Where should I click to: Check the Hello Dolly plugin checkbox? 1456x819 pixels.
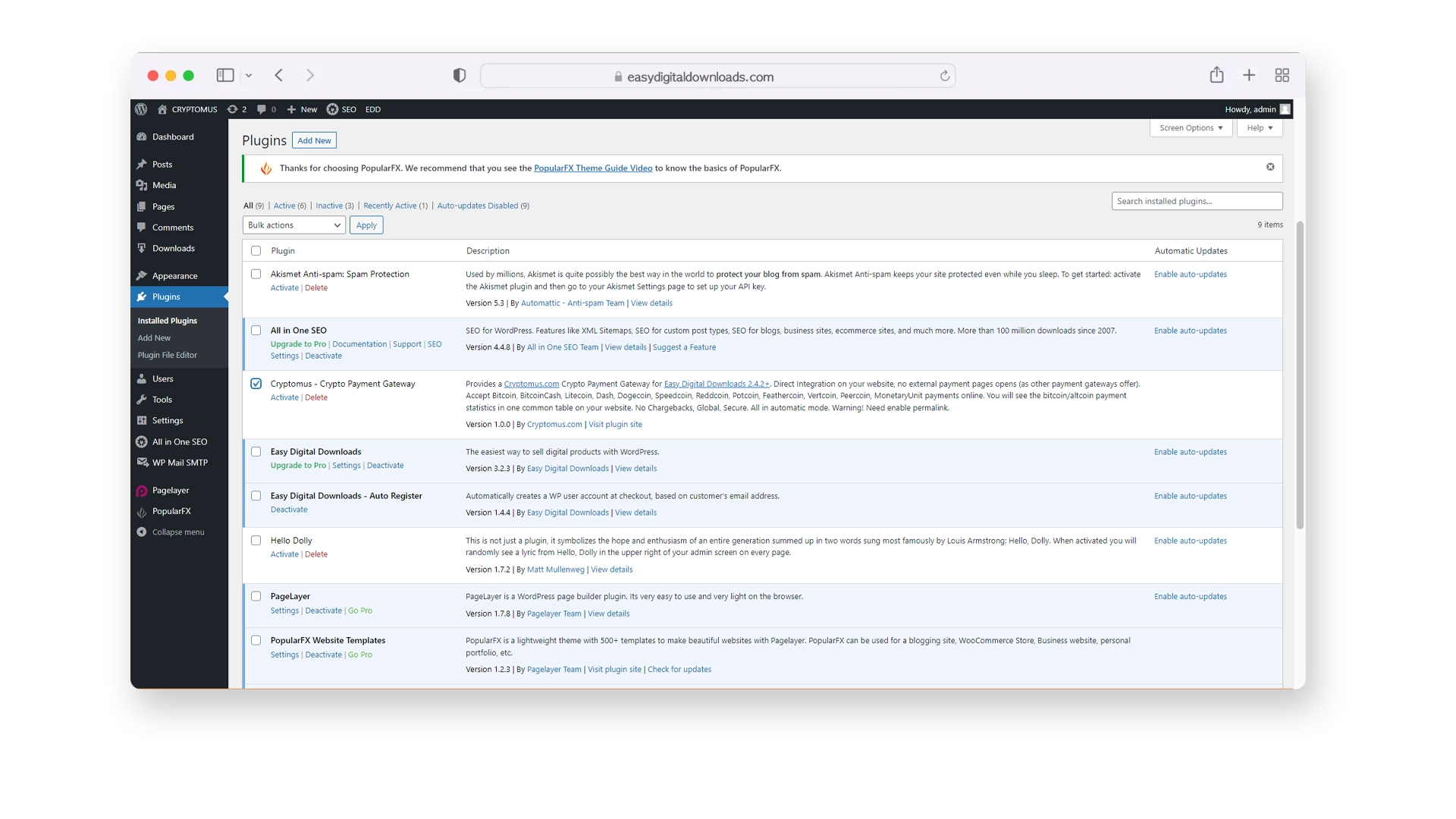(x=256, y=540)
